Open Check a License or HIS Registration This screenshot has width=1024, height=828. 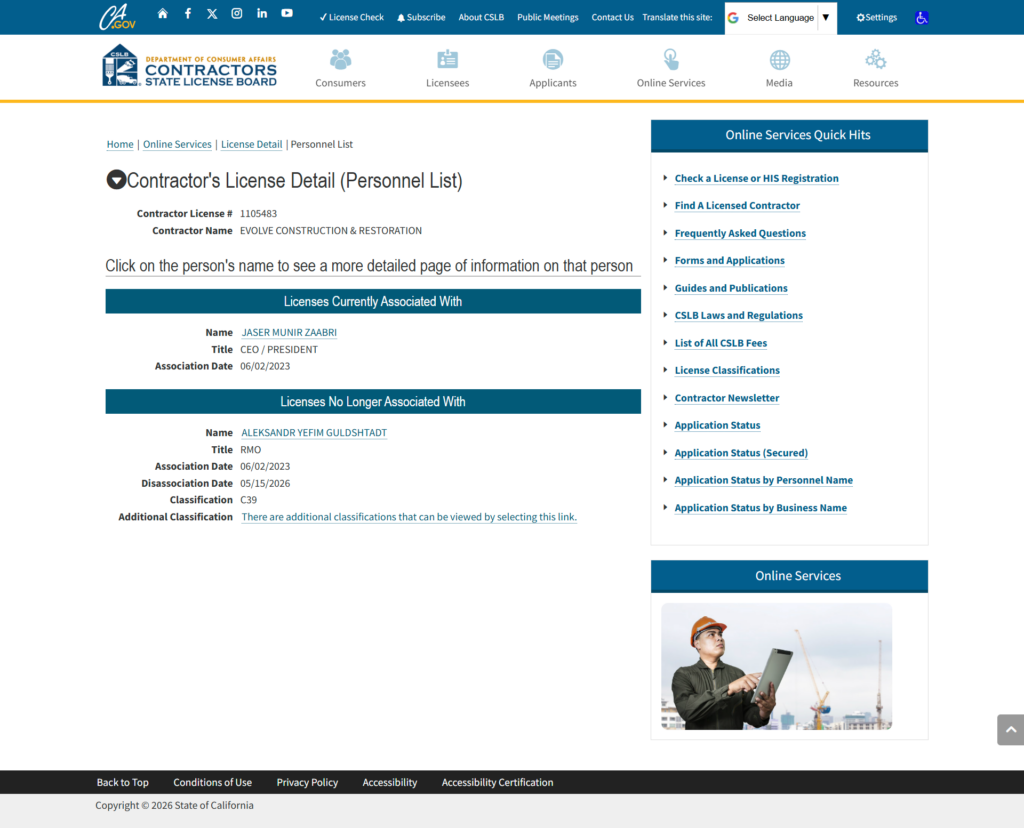tap(756, 178)
